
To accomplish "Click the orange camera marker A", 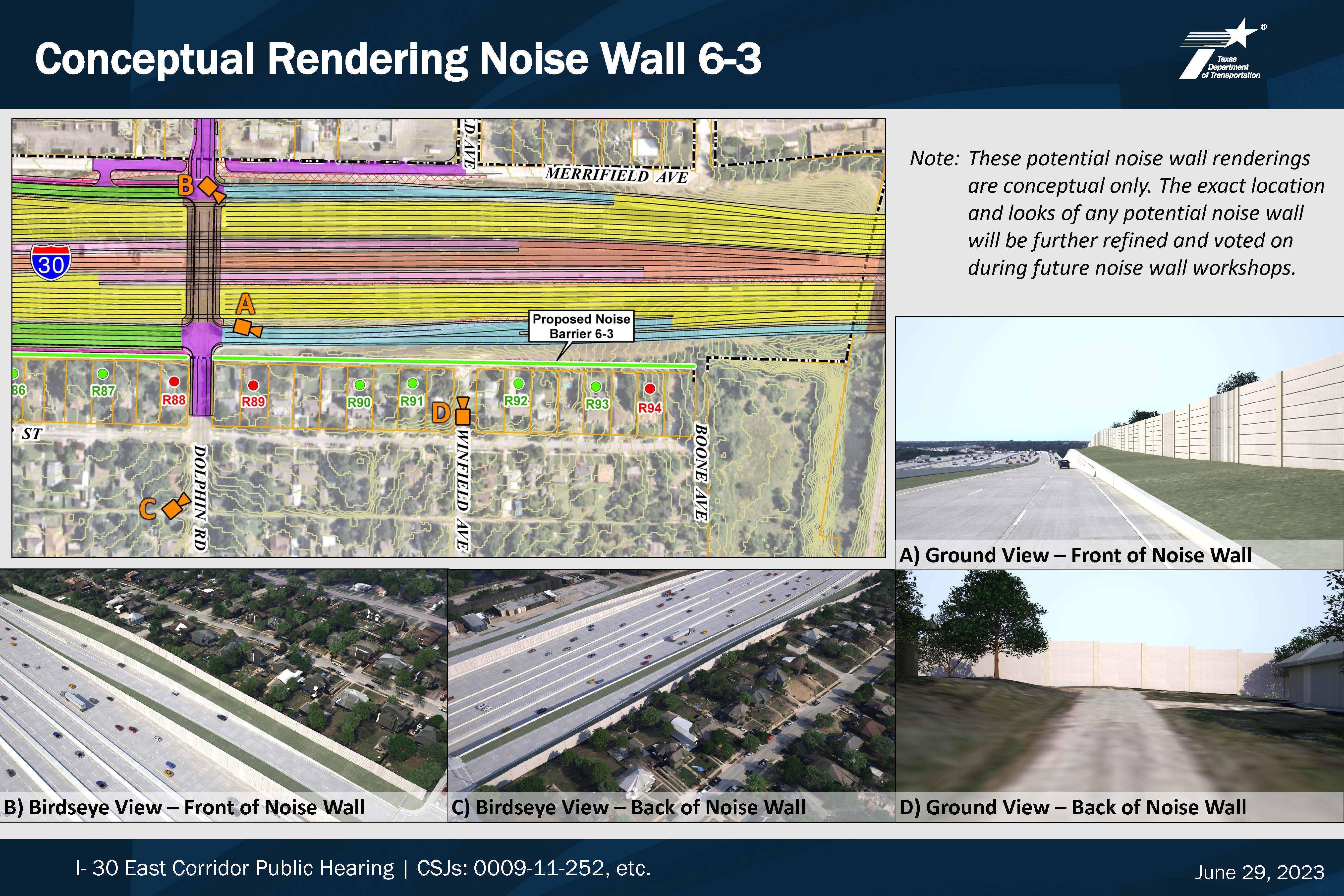I will (x=247, y=329).
